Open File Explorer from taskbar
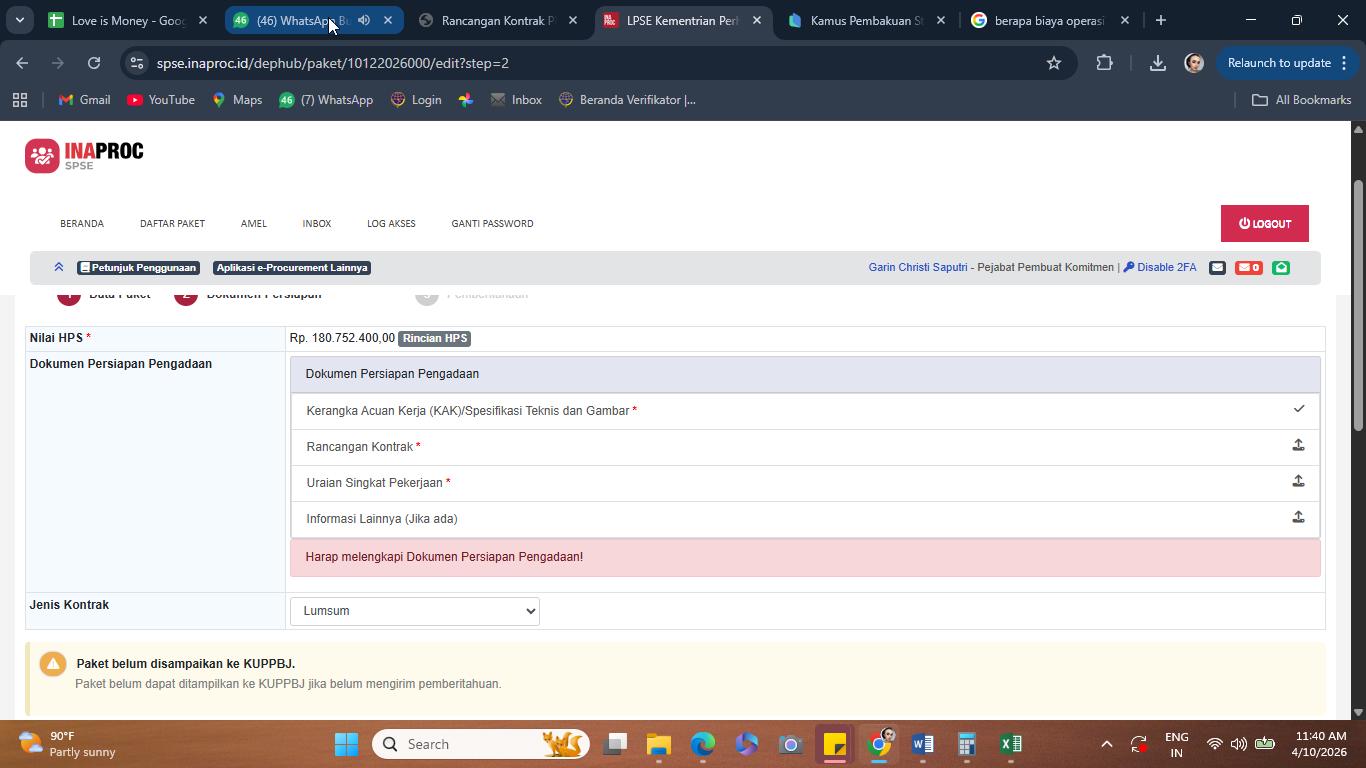Image resolution: width=1366 pixels, height=768 pixels. [x=658, y=744]
